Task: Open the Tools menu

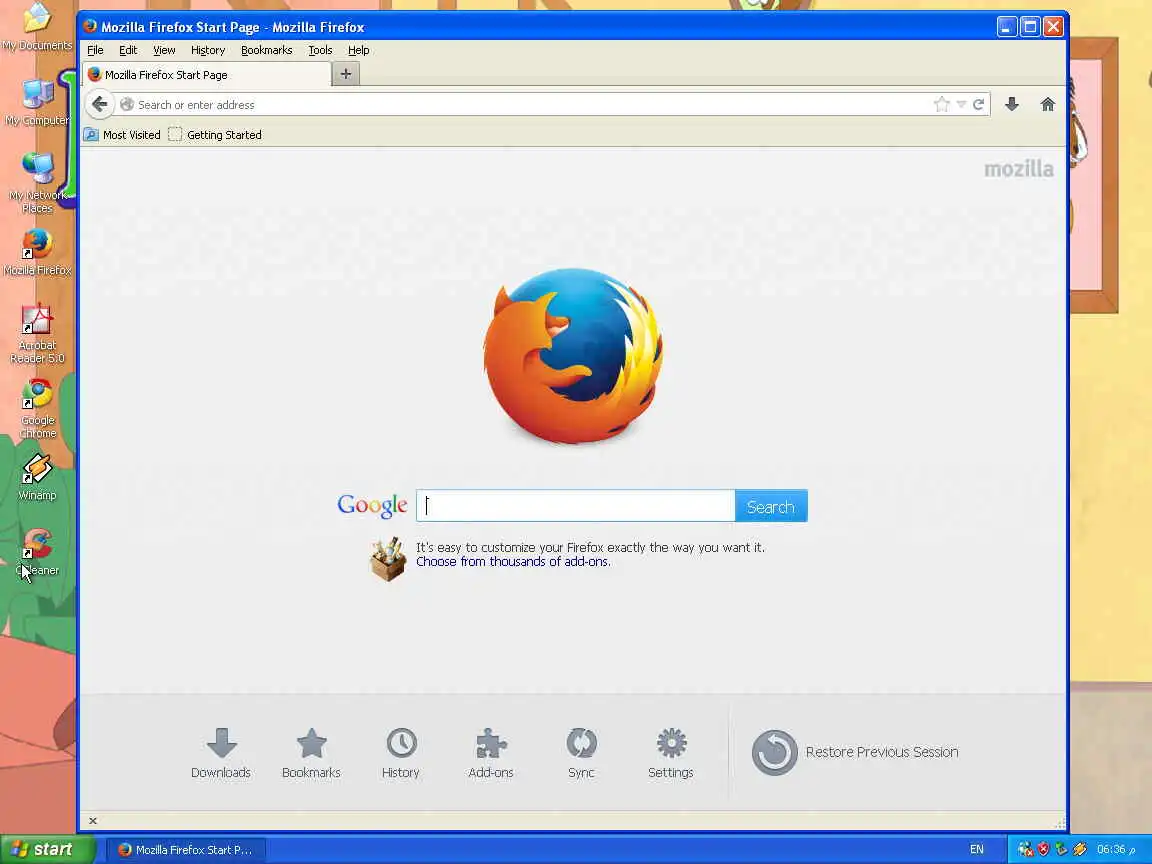Action: point(320,50)
